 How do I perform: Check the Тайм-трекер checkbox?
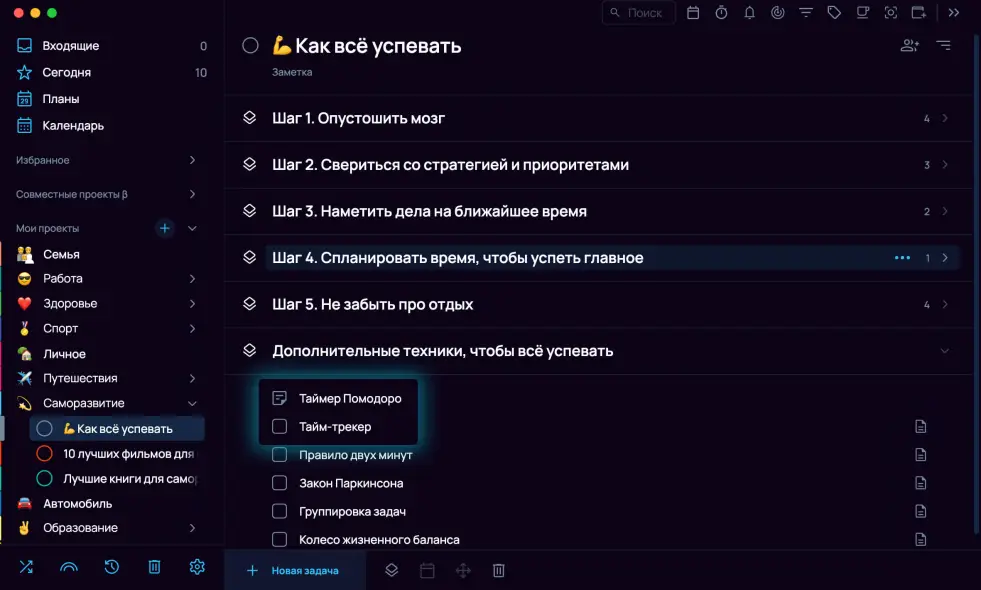[x=280, y=427]
